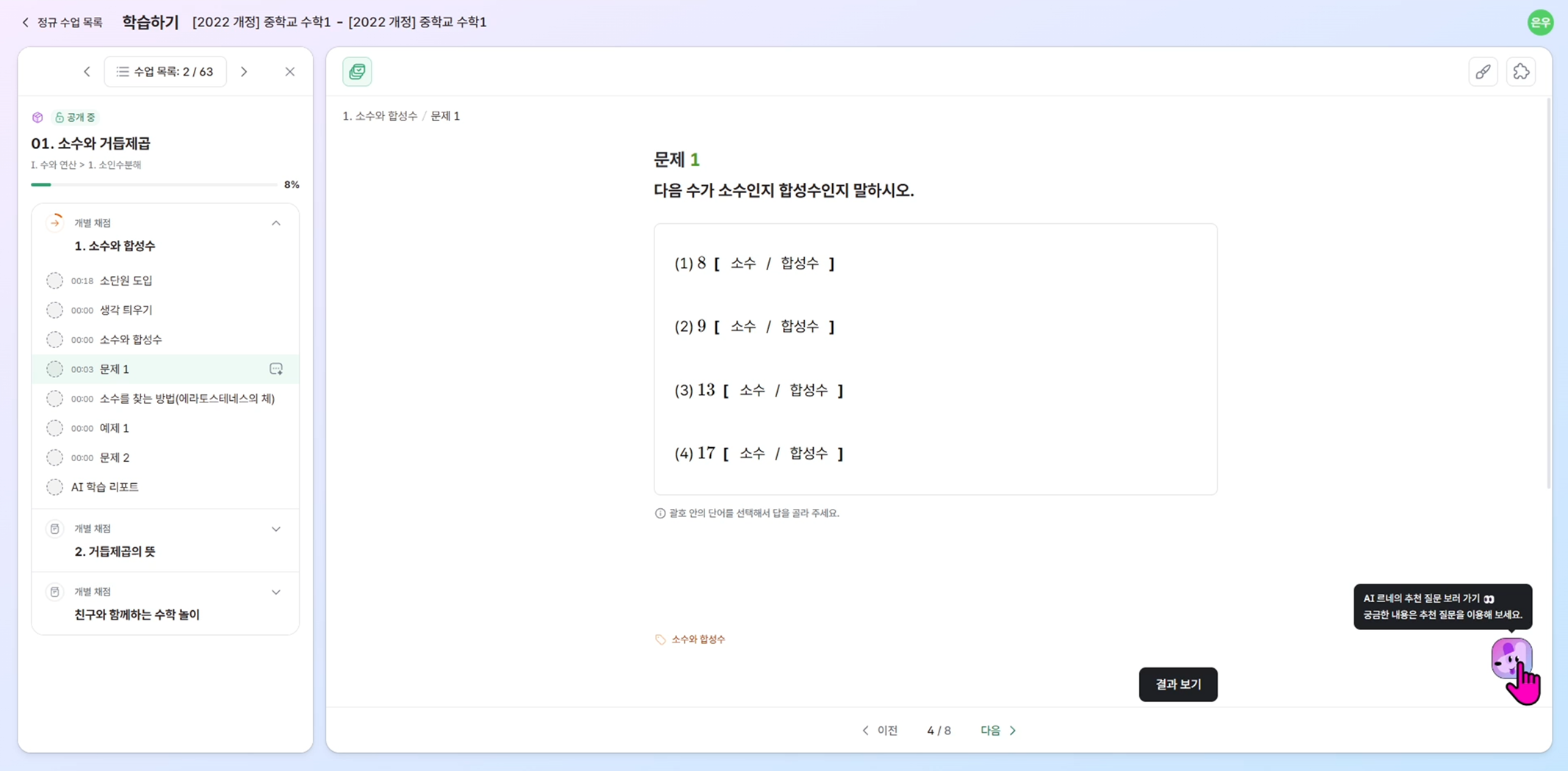
Task: Click 문제 1 breadcrumb
Action: [445, 116]
